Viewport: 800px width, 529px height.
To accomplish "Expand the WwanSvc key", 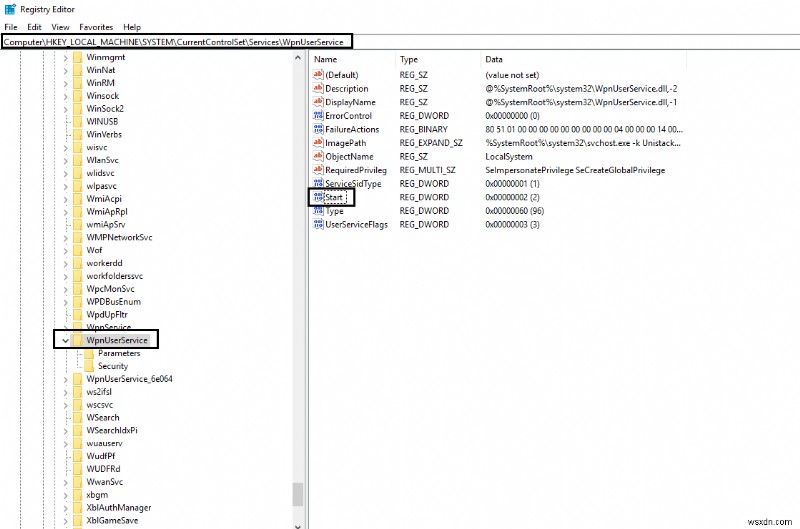I will [x=65, y=482].
